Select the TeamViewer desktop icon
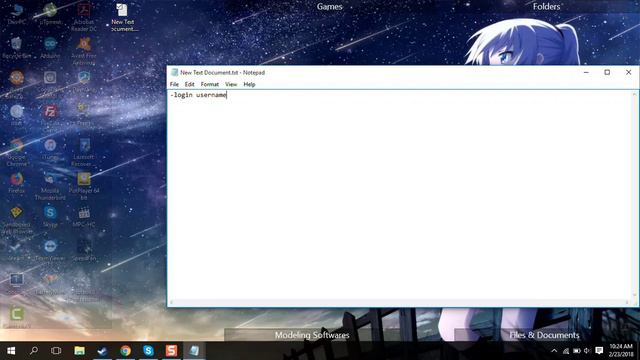The image size is (640, 360). point(50,250)
